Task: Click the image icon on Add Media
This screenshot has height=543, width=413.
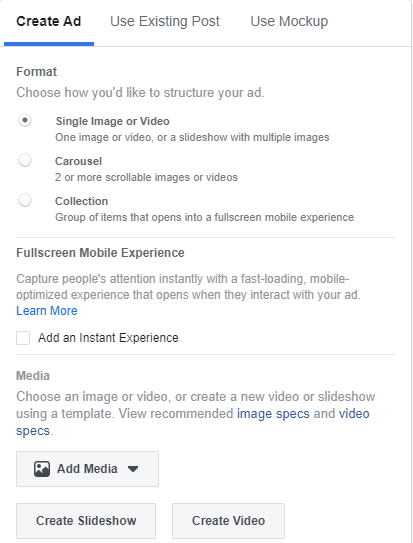Action: click(42, 469)
